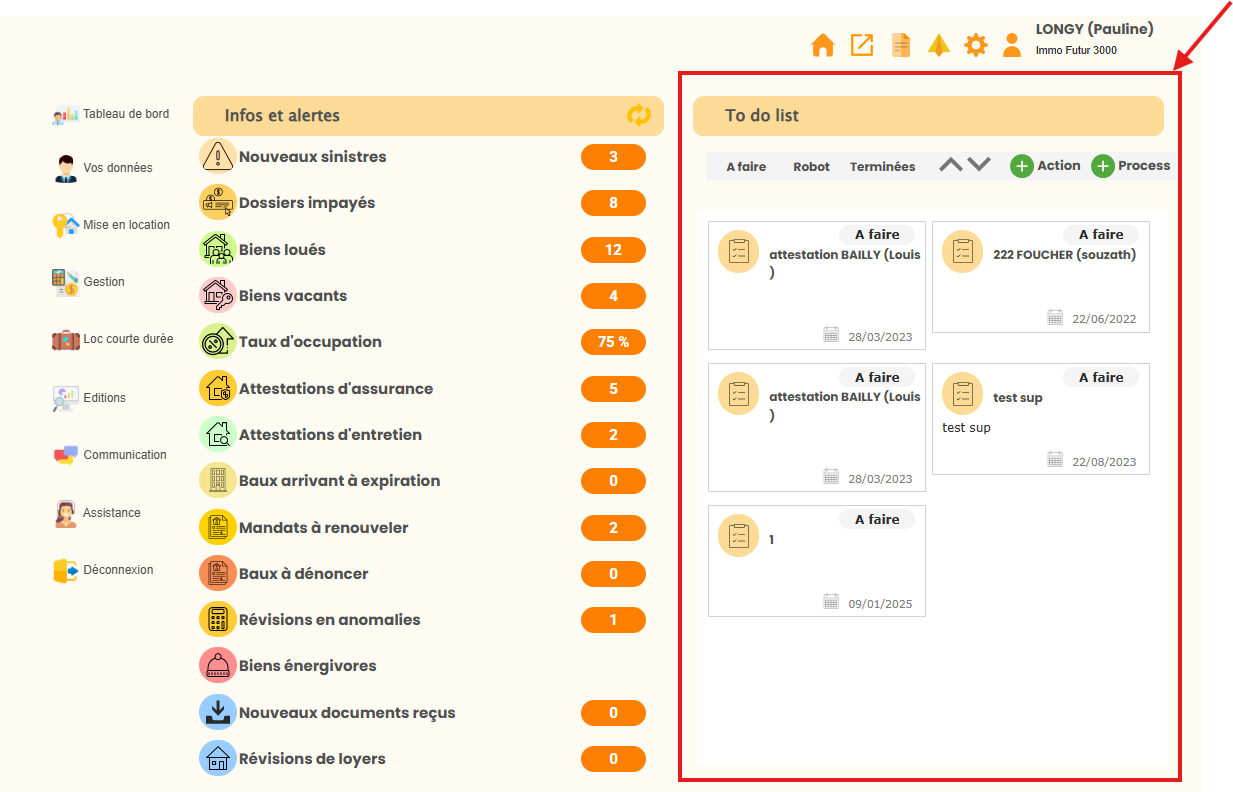This screenshot has height=792, width=1233.
Task: Click the user profile icon
Action: [x=1012, y=45]
